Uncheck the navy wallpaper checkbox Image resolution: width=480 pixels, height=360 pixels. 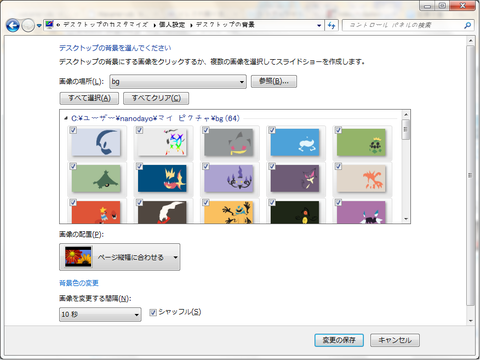(140, 166)
